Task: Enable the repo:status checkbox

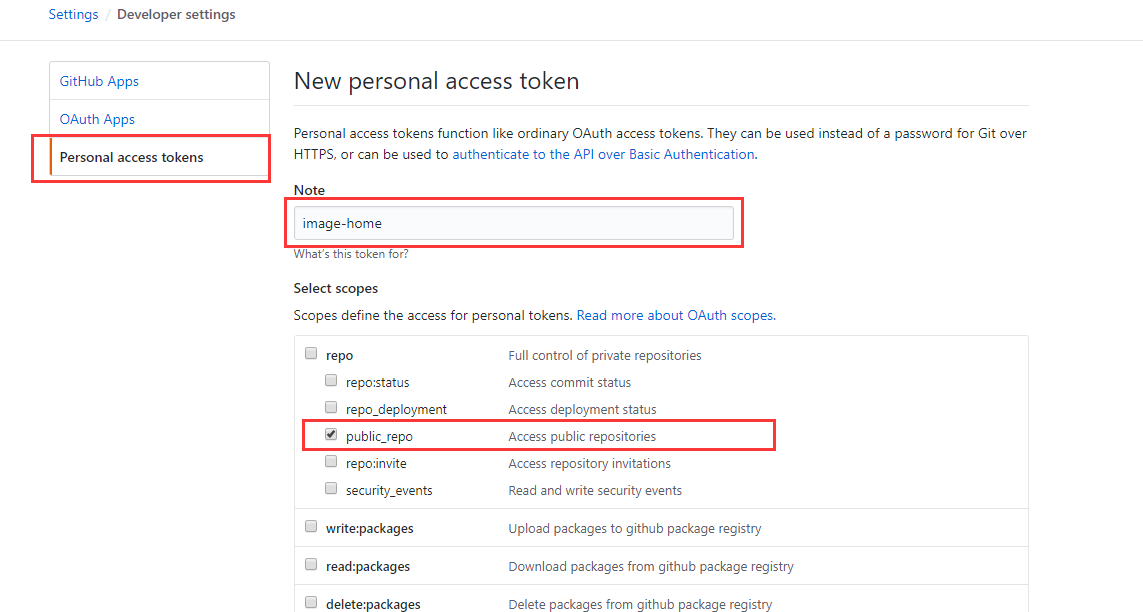Action: click(x=331, y=381)
